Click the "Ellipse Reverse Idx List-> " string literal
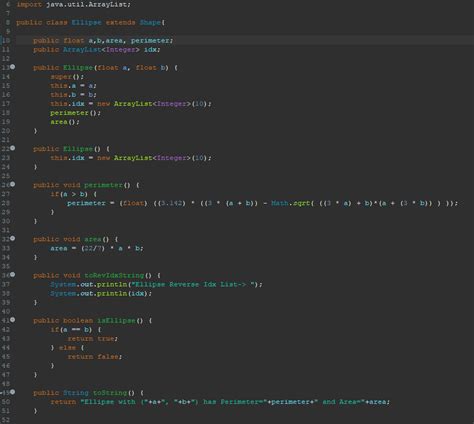Screen dimensions: 474x424 (x=194, y=284)
